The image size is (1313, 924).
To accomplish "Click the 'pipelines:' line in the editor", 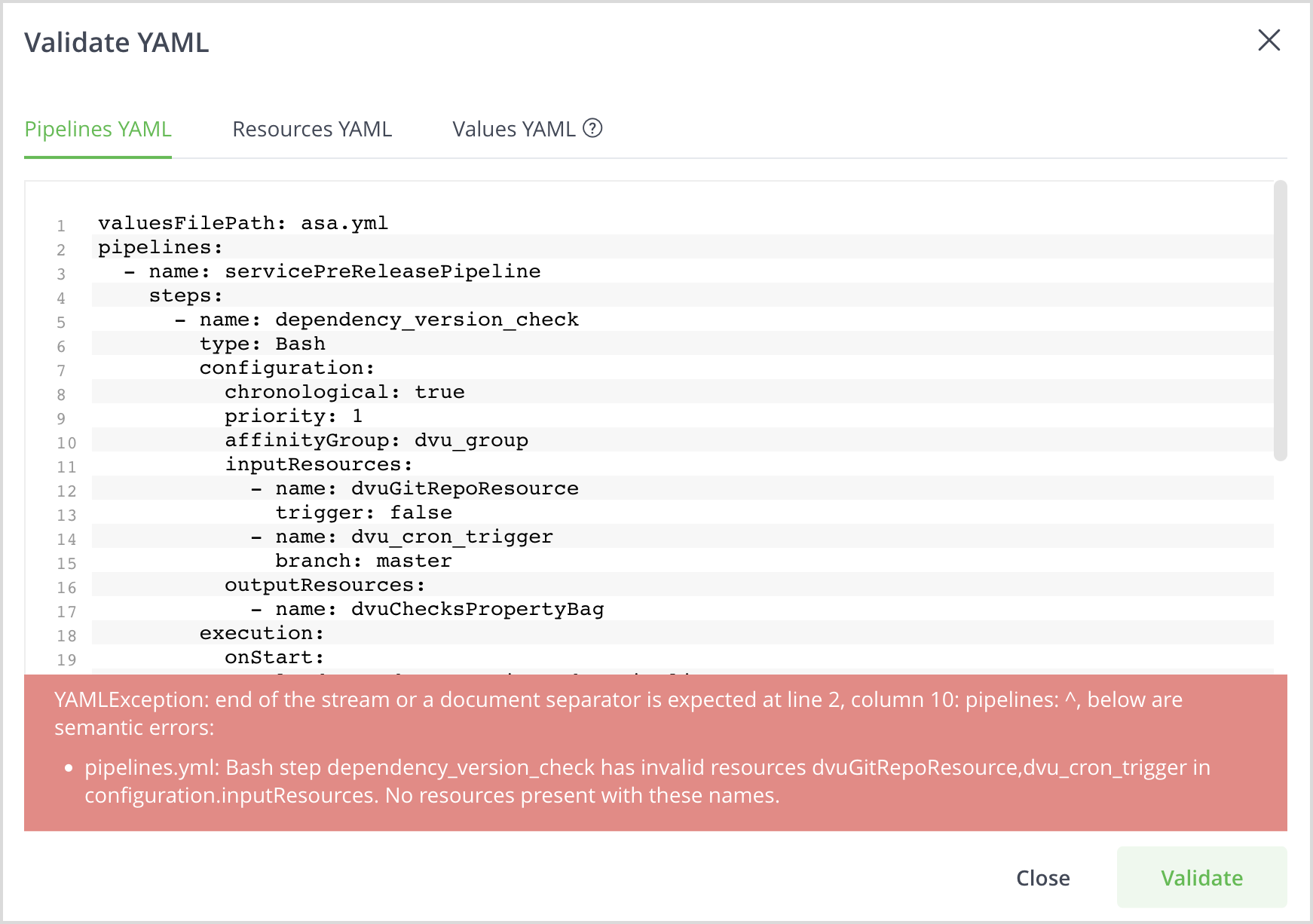I will 160,247.
